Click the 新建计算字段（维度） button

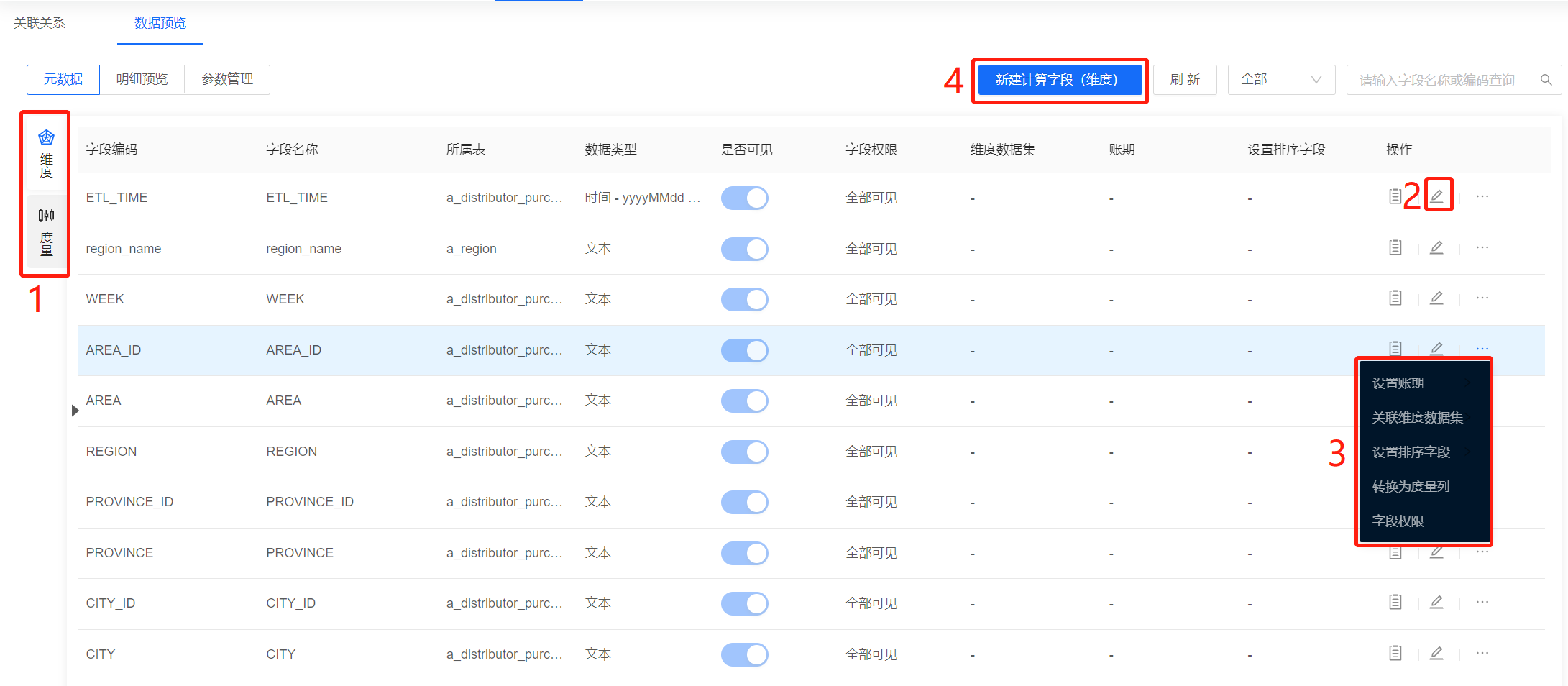[1060, 80]
